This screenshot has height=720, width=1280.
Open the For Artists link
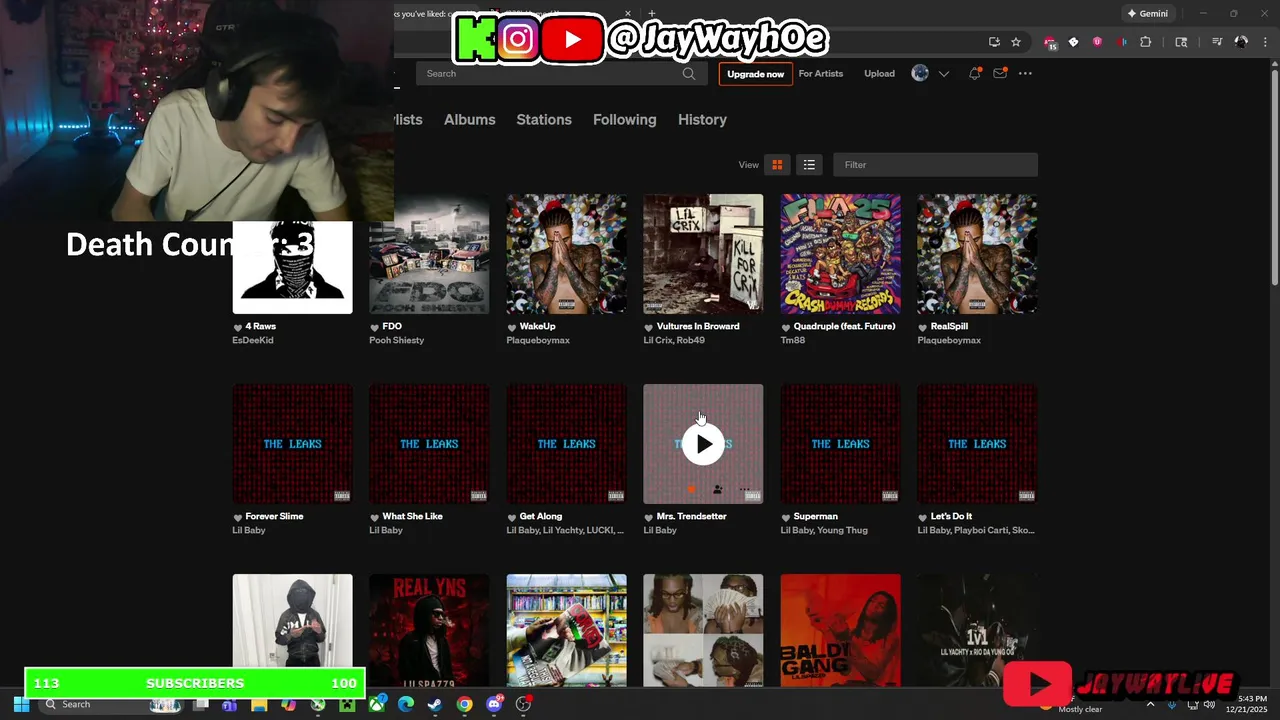click(821, 74)
